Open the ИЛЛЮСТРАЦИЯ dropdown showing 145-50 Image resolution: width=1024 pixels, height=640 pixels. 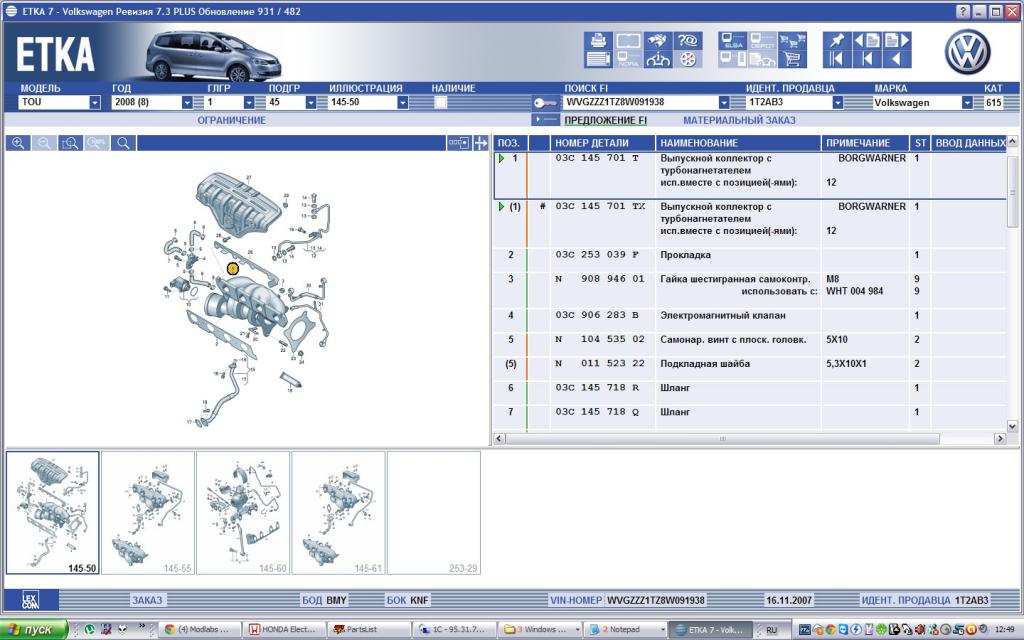pos(403,103)
